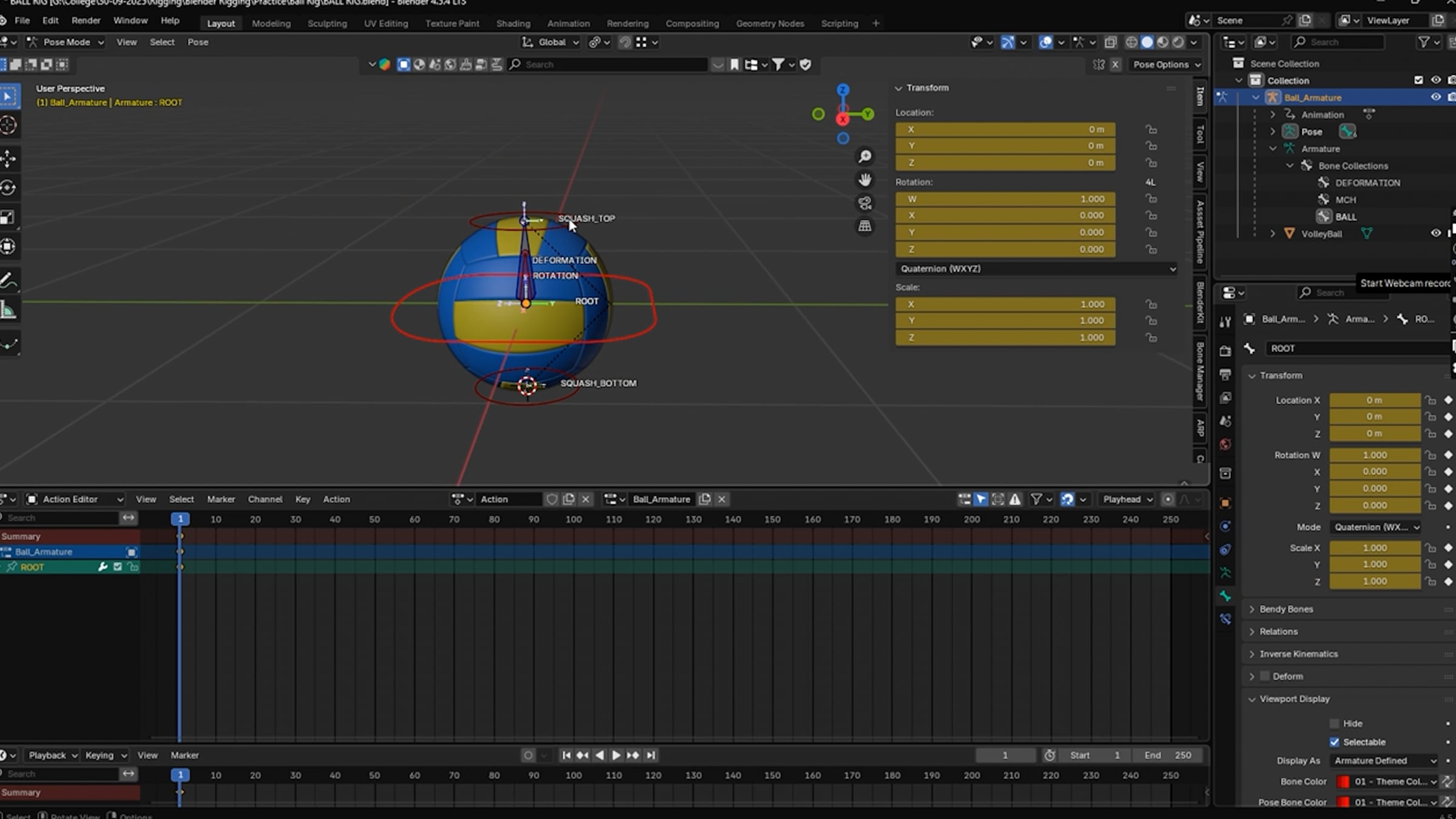Toggle Selectable checkbox in Viewport Display
1456x819 pixels.
coord(1334,742)
